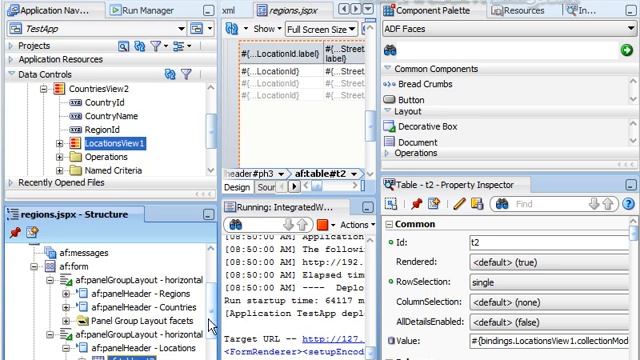Open the Actions dropdown in Running log
The height and width of the screenshot is (360, 640).
point(358,225)
